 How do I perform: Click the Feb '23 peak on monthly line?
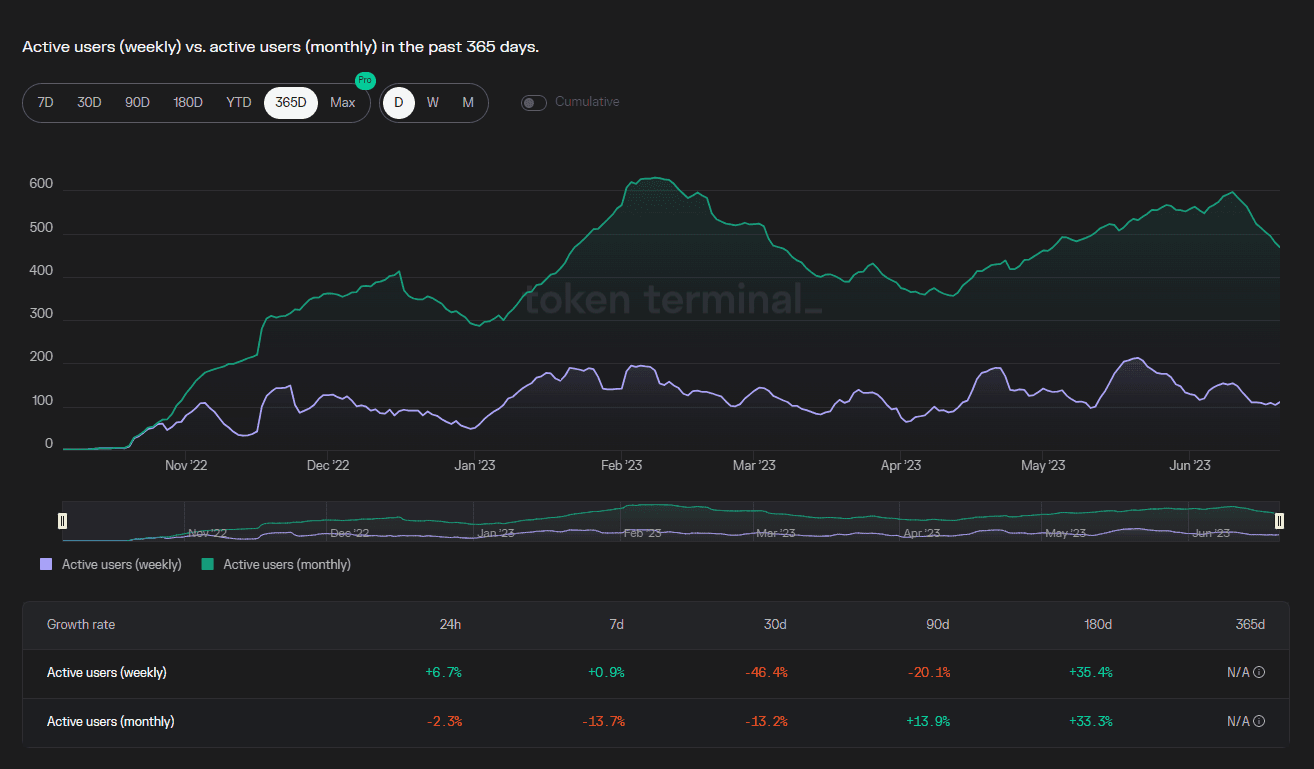652,178
